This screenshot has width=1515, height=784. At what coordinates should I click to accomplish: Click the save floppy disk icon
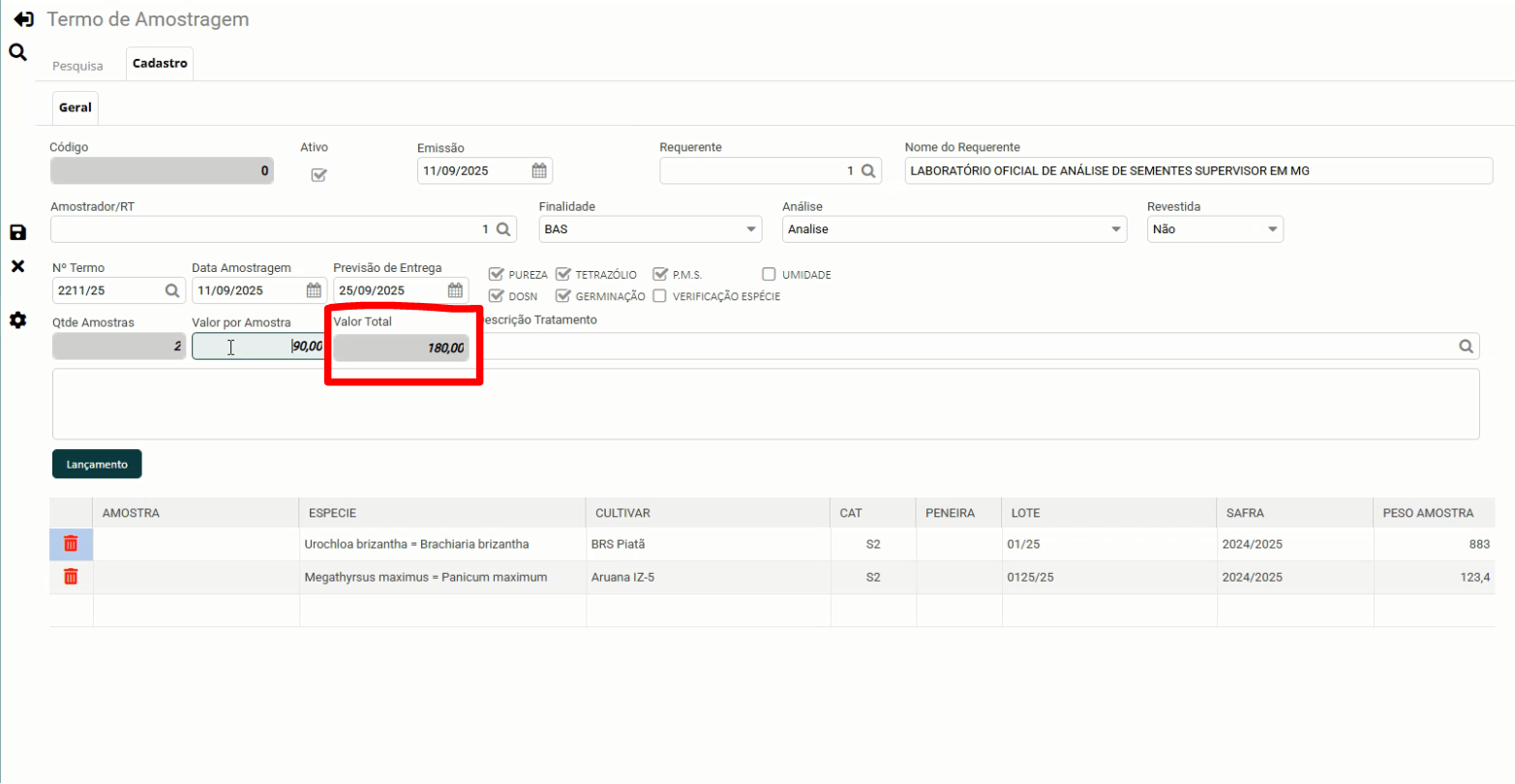click(17, 232)
